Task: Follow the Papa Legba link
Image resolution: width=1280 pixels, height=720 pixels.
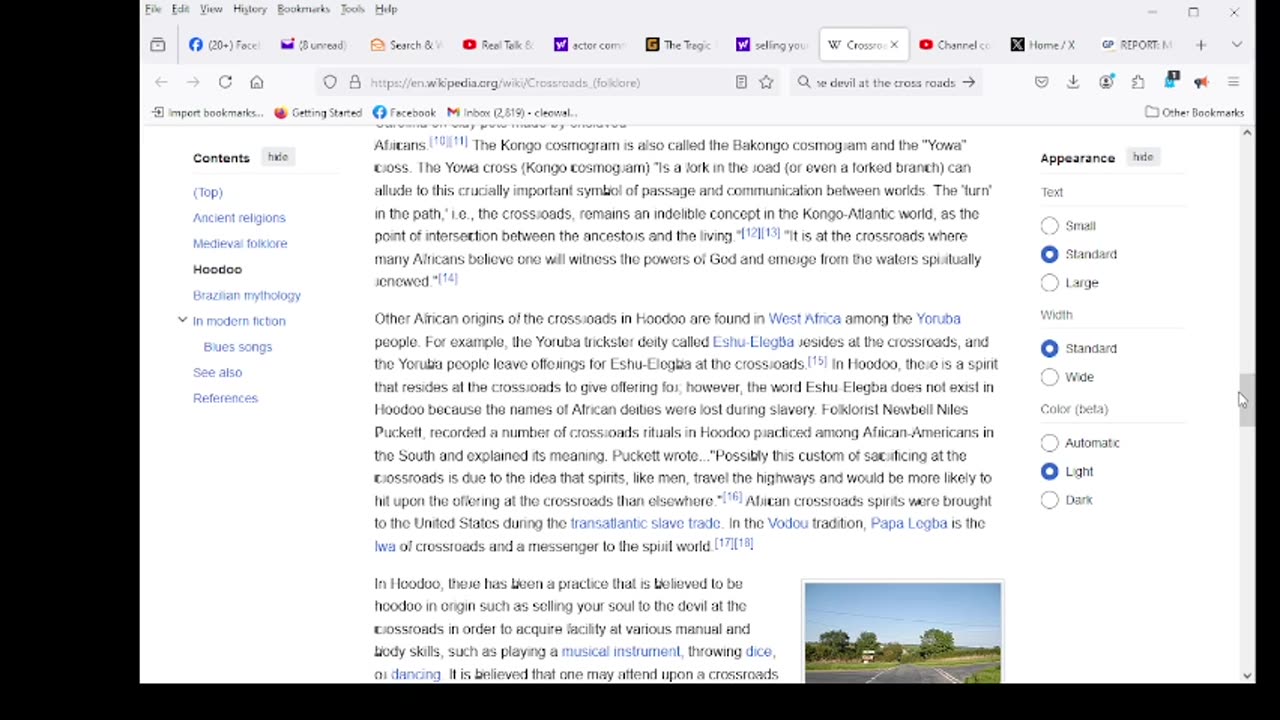Action: 909,523
